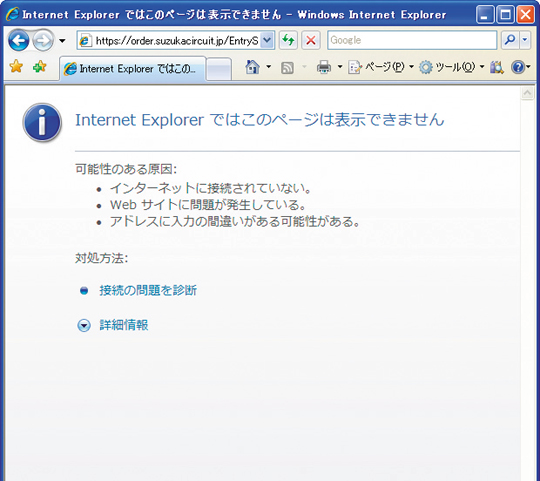This screenshot has height=481, width=540.
Task: Click the scroll up arrow on scrollbar
Action: click(527, 93)
